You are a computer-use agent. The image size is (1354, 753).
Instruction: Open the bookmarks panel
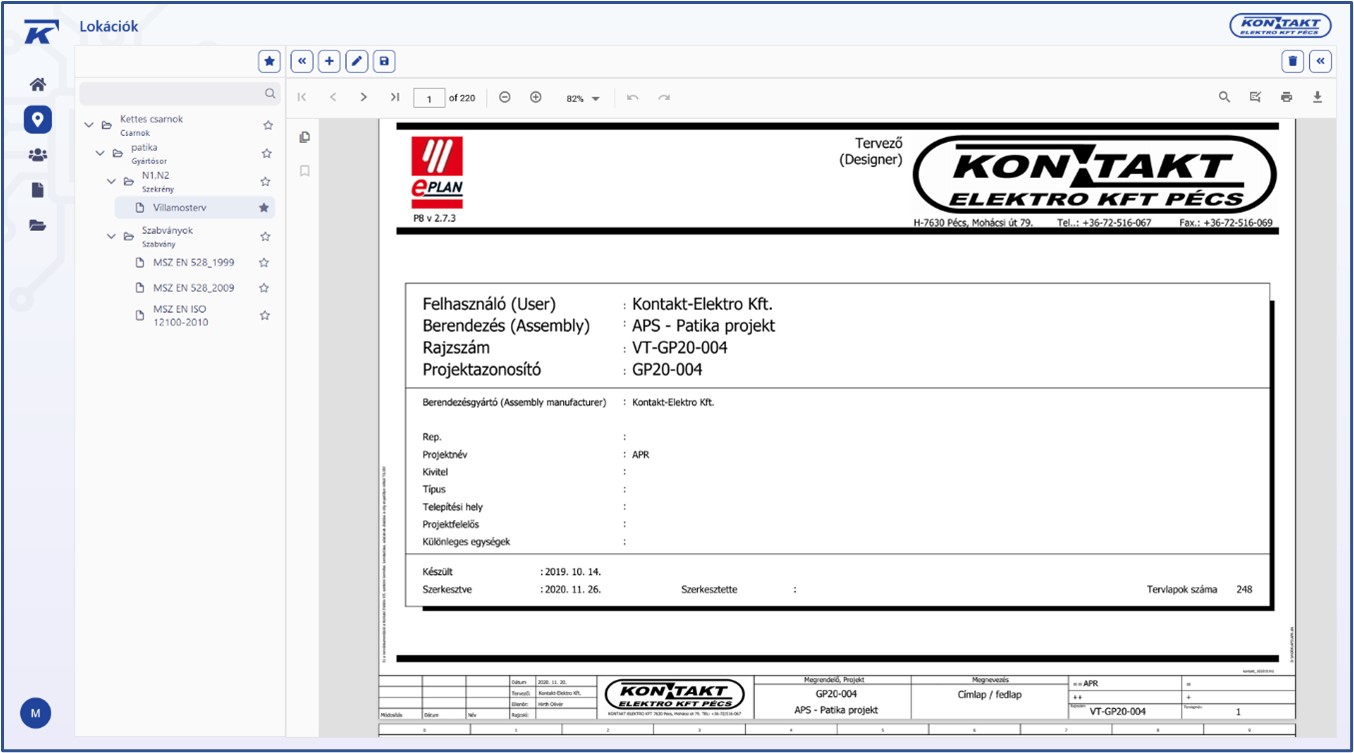[305, 171]
